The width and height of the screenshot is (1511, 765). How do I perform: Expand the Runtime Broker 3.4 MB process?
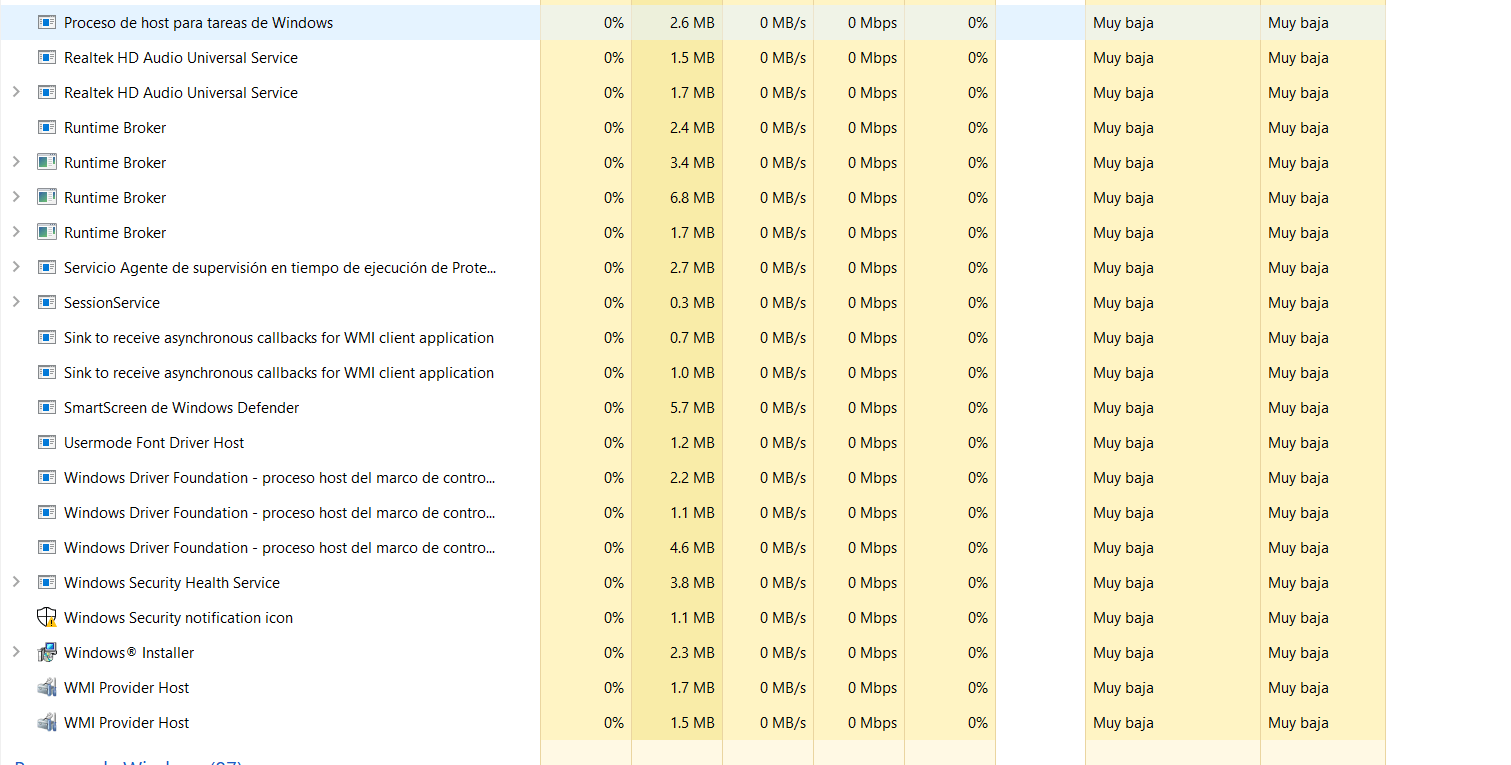(15, 162)
